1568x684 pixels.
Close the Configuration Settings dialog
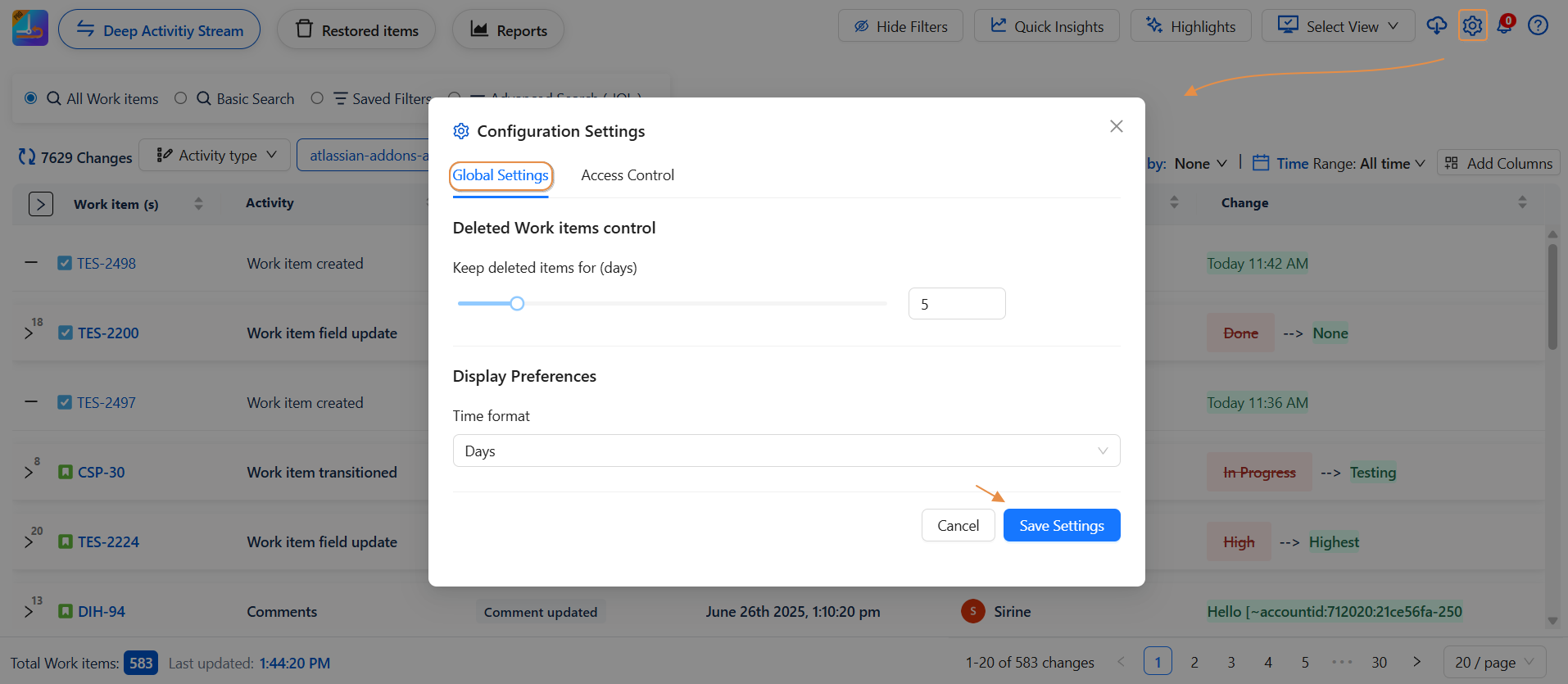click(x=1116, y=126)
